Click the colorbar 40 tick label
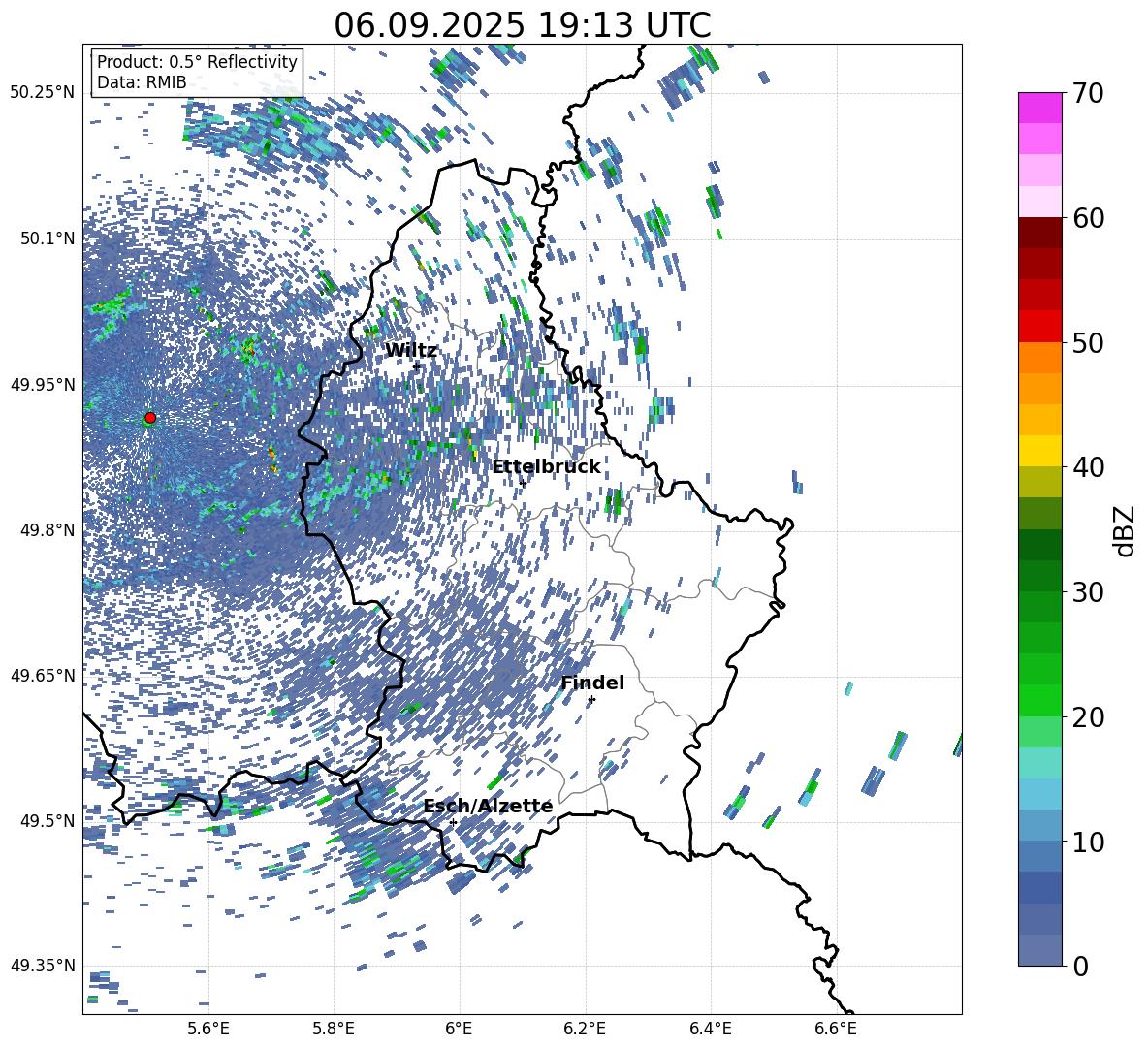The image size is (1148, 1048). click(1088, 467)
